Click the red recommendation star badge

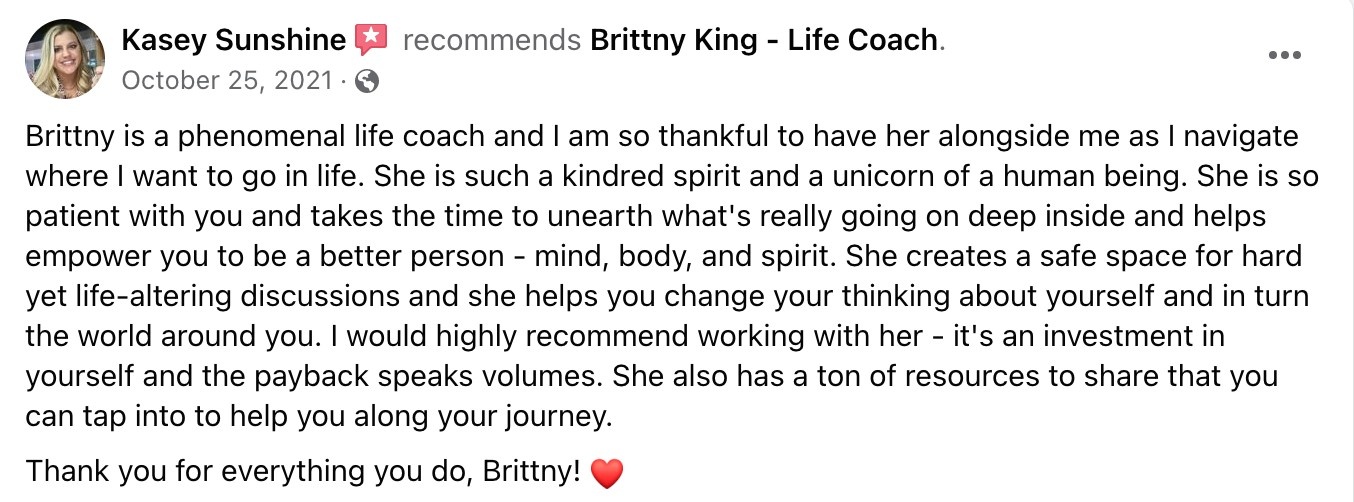click(371, 40)
